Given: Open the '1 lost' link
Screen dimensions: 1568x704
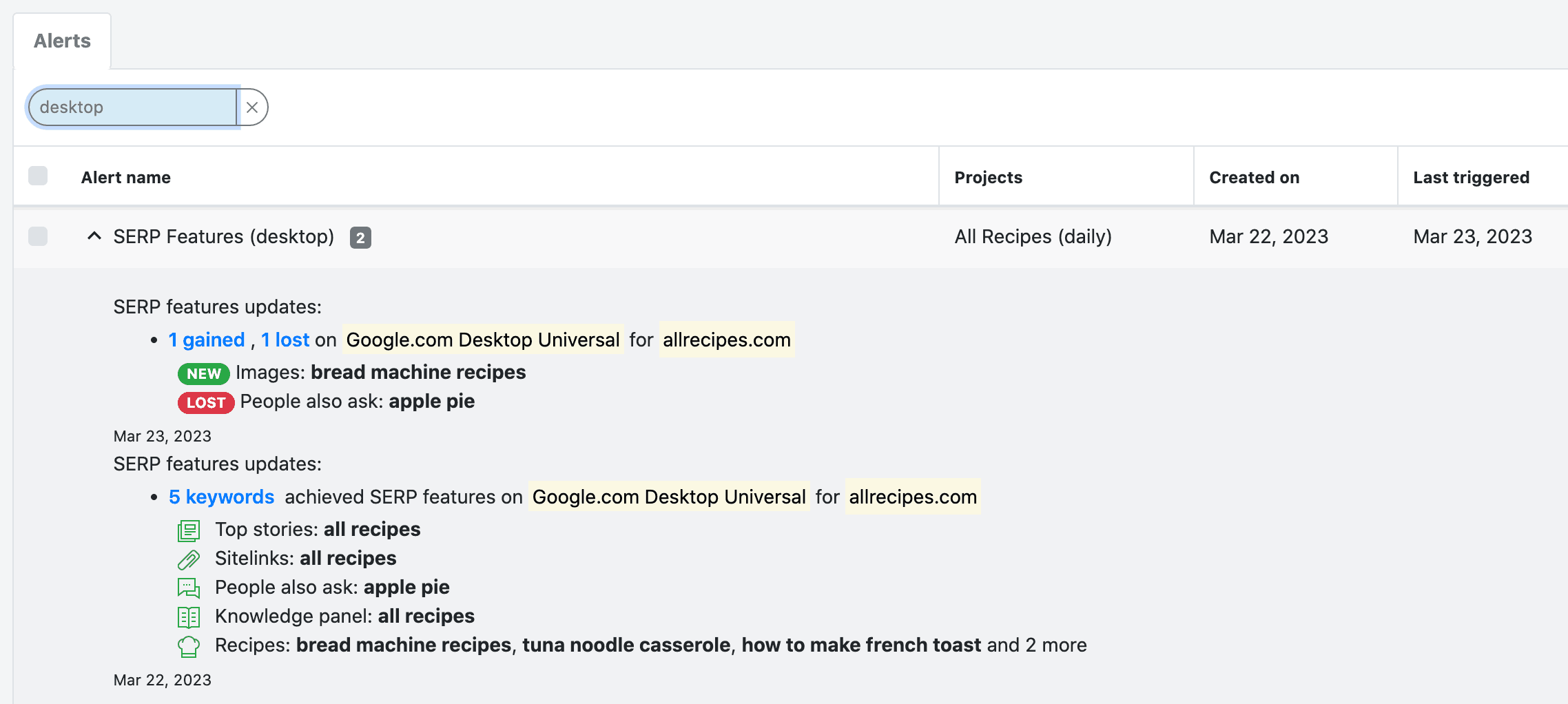Looking at the screenshot, I should 285,340.
